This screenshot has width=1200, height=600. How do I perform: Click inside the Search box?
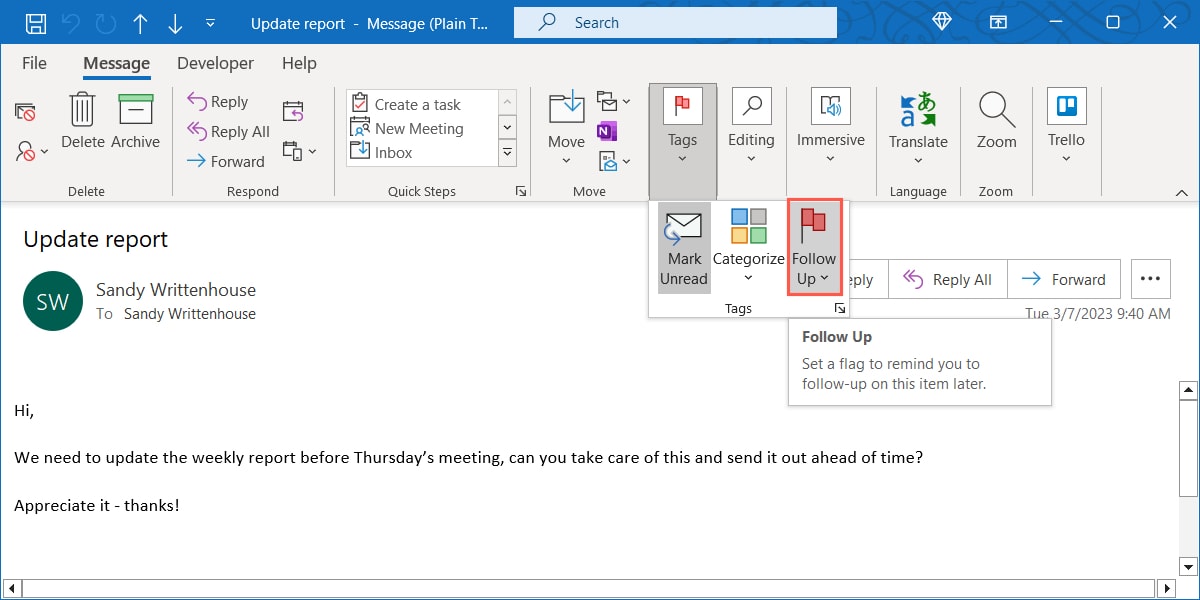(x=675, y=22)
